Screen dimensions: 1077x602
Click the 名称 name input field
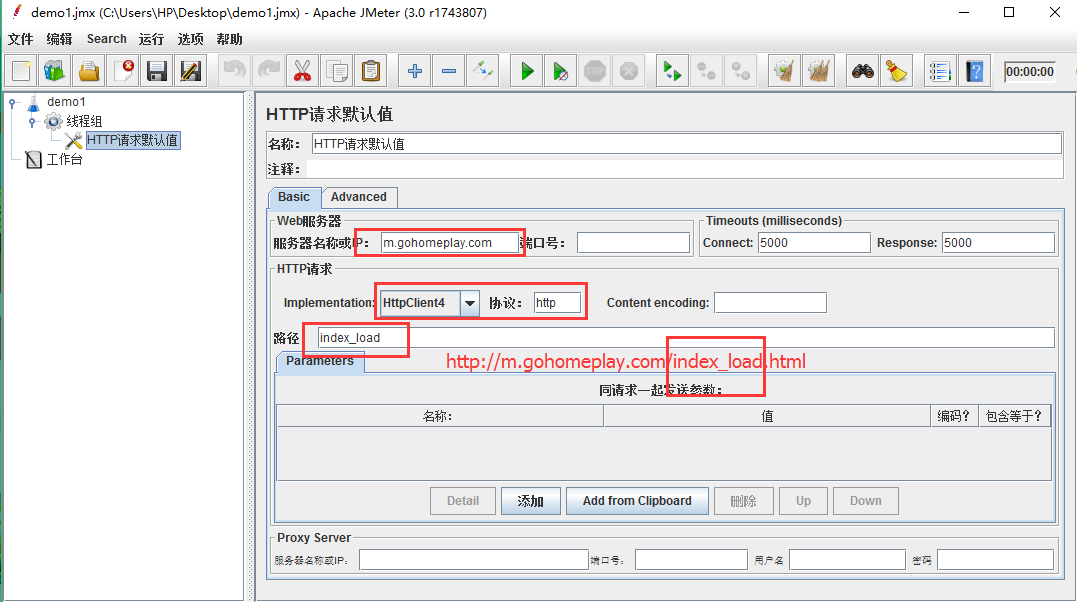pos(686,144)
